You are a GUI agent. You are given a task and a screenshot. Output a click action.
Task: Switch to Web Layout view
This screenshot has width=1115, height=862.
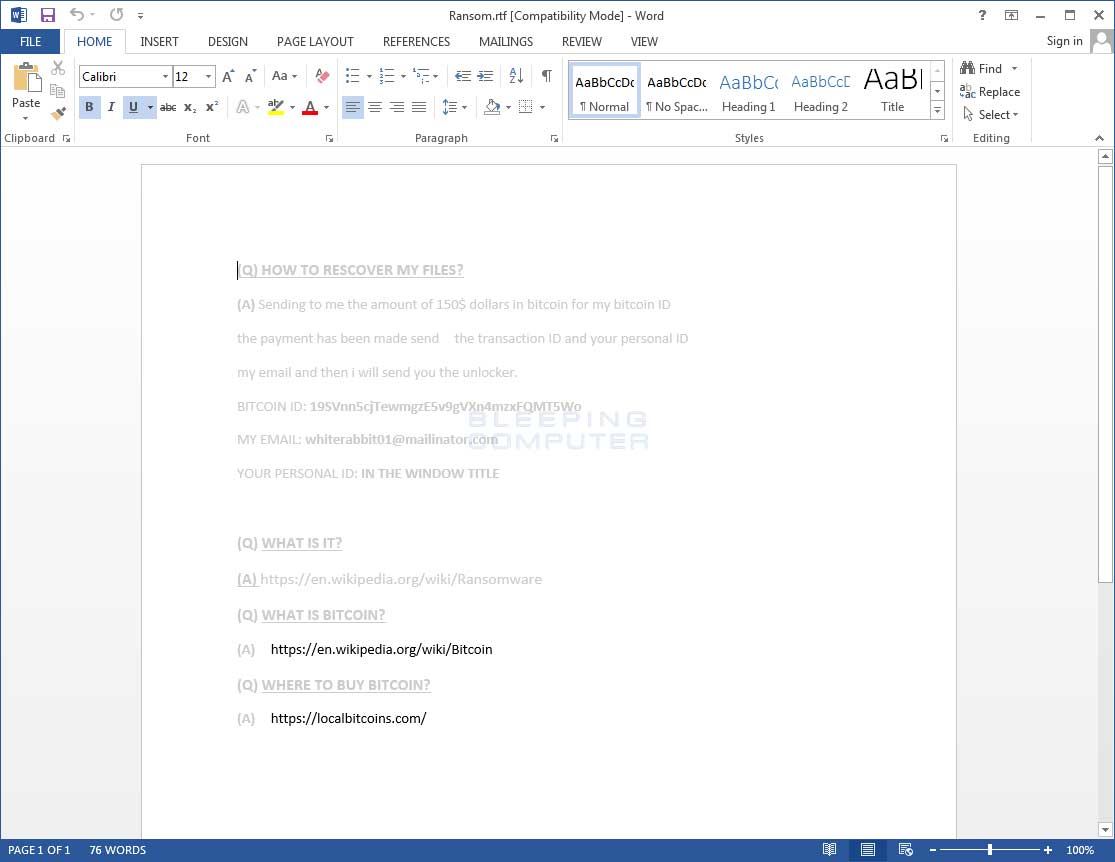(x=905, y=849)
